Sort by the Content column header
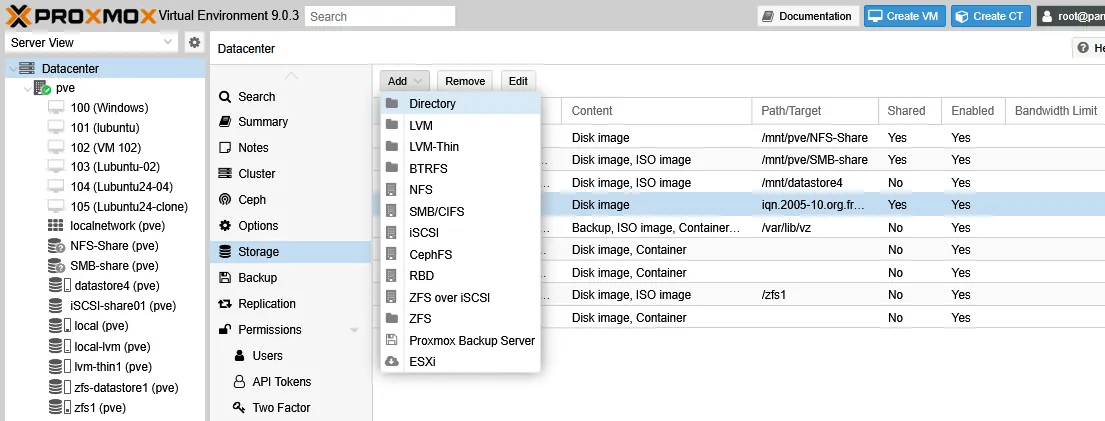1105x421 pixels. [x=657, y=111]
